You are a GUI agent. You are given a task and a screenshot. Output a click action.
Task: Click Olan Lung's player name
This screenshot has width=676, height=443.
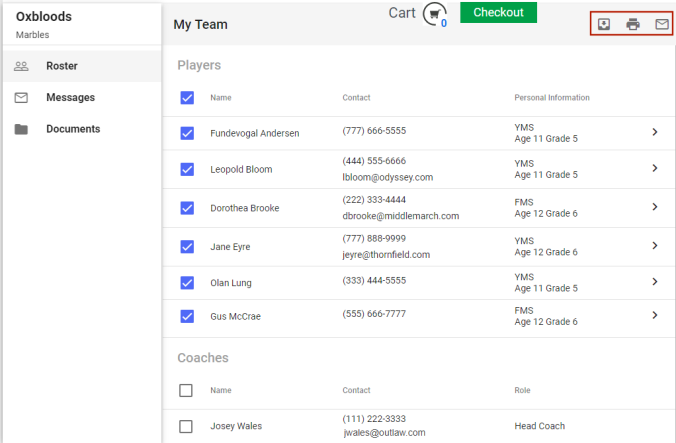(231, 283)
